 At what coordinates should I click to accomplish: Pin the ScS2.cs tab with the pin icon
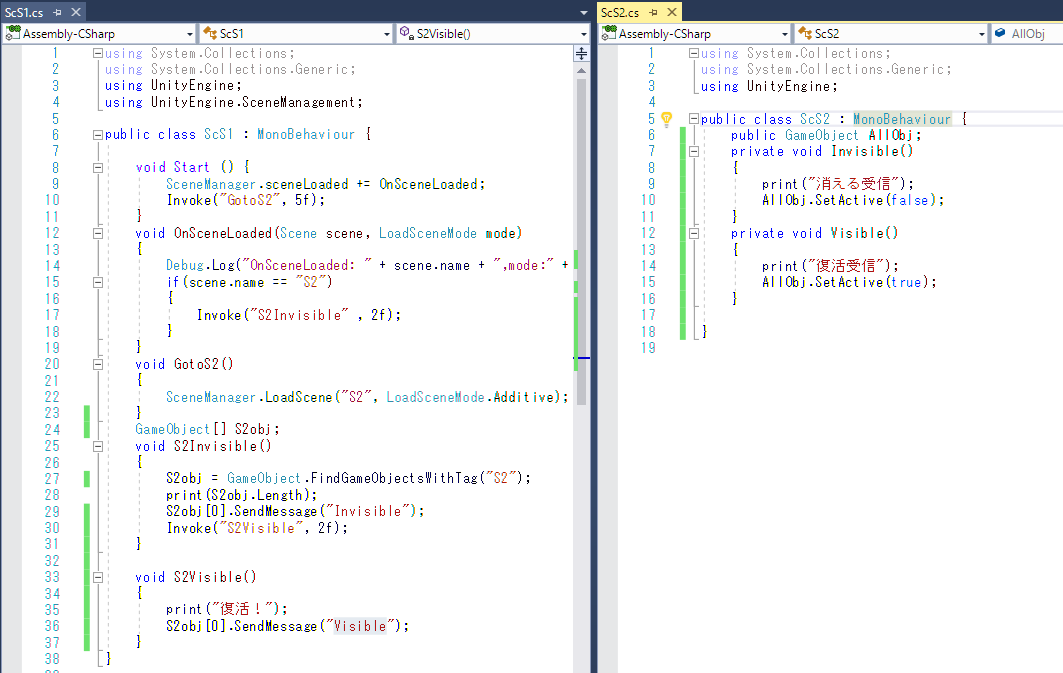click(x=654, y=12)
